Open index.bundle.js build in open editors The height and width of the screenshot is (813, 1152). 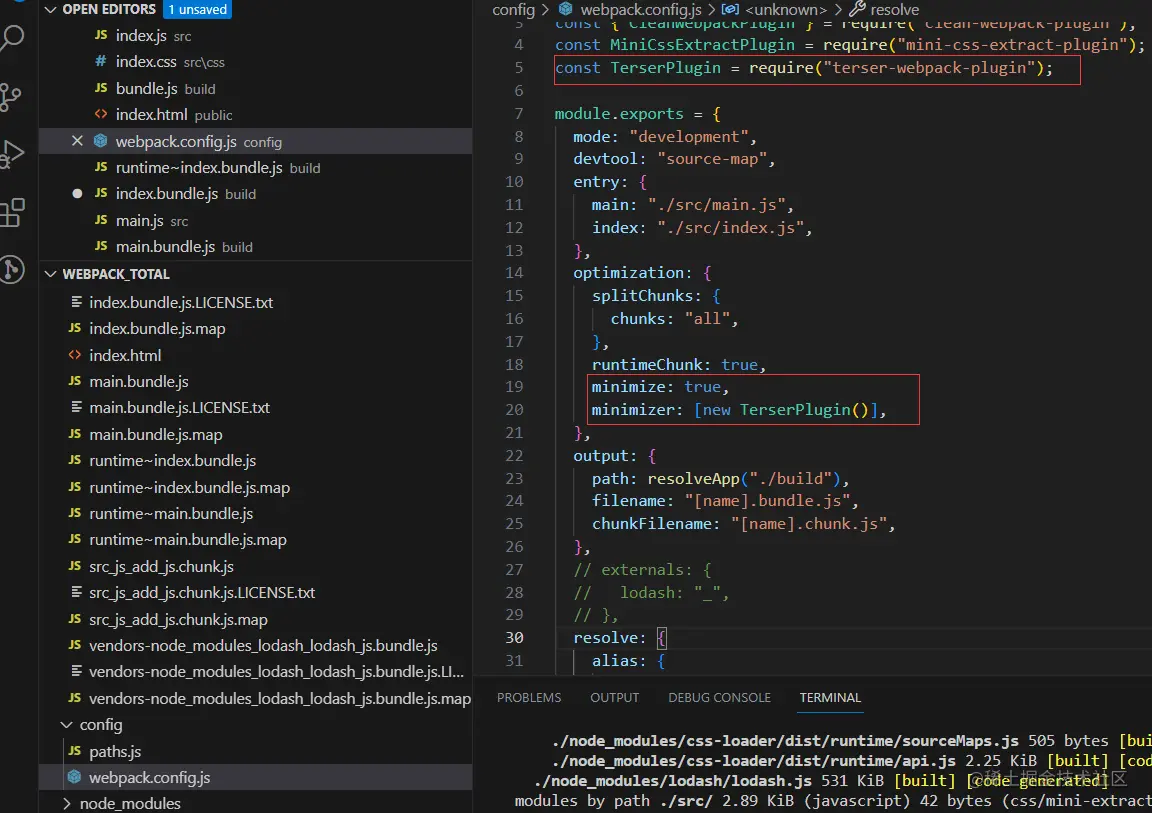(256, 194)
